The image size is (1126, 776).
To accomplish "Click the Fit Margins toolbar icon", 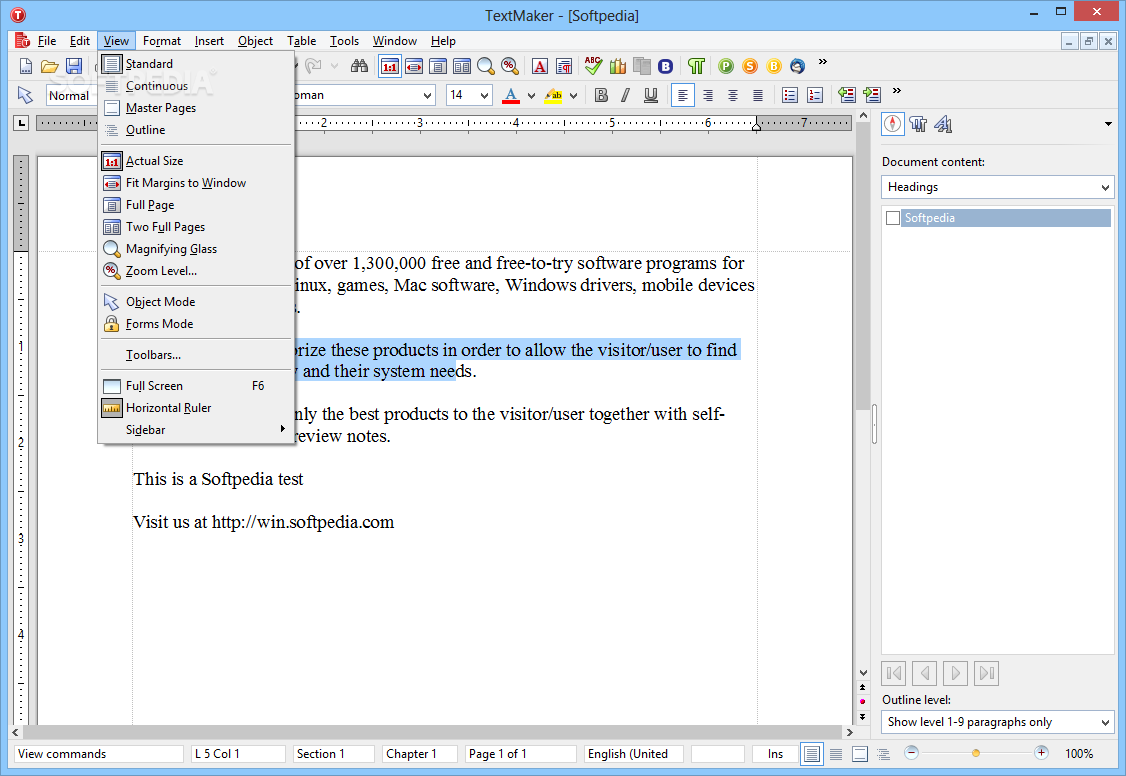I will [414, 67].
